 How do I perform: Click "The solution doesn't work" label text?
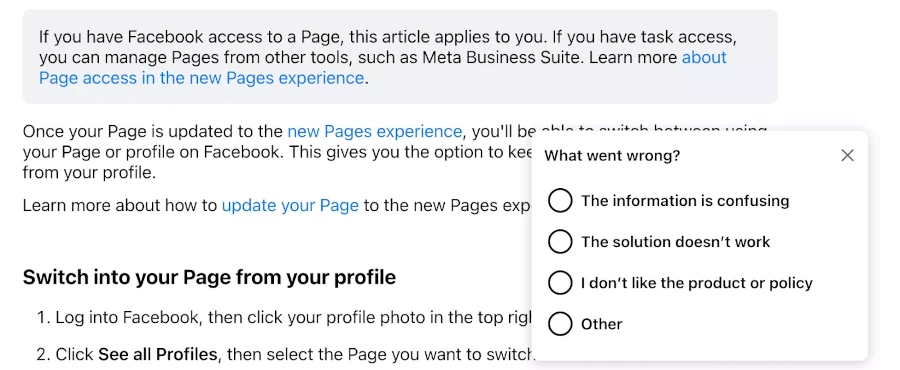[676, 242]
